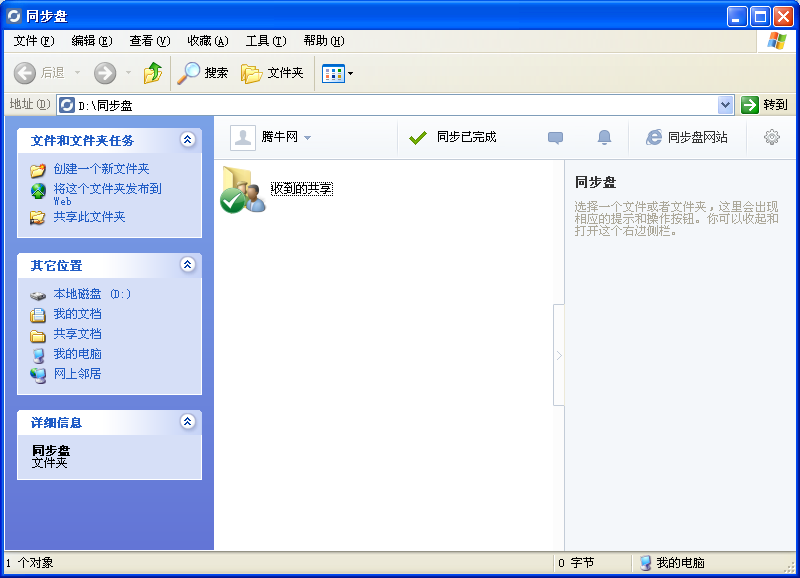Click the green sync completed checkmark

pos(418,137)
